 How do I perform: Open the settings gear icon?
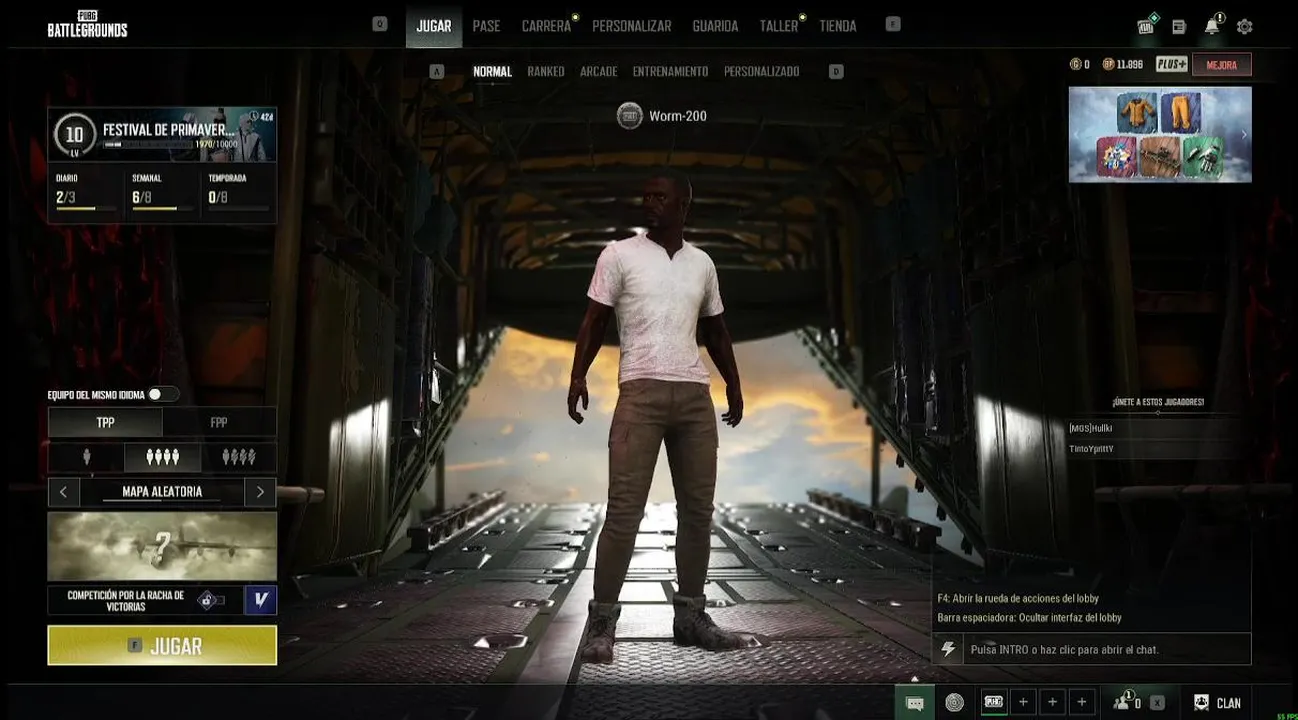(x=1244, y=27)
